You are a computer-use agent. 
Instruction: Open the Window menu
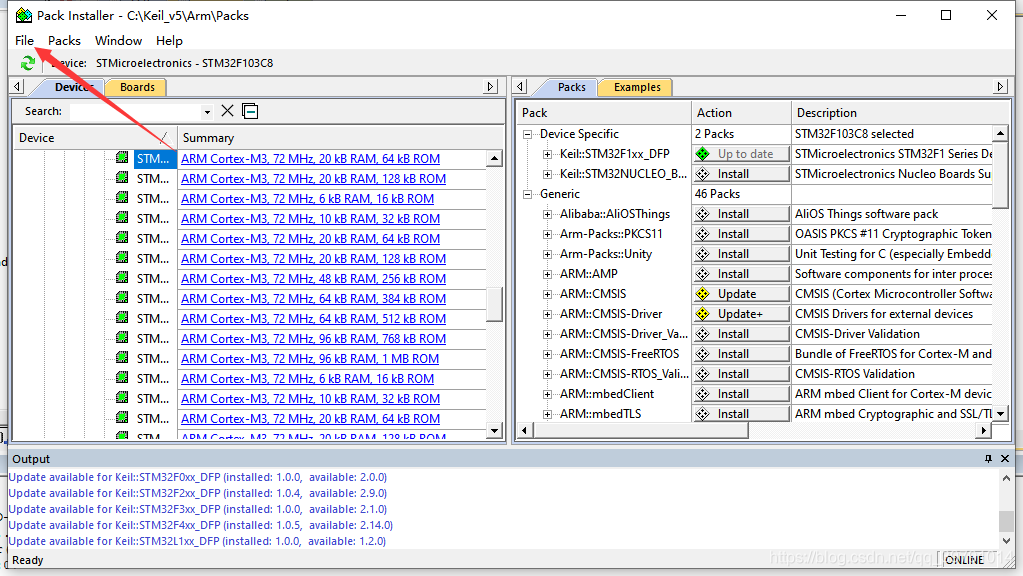118,40
